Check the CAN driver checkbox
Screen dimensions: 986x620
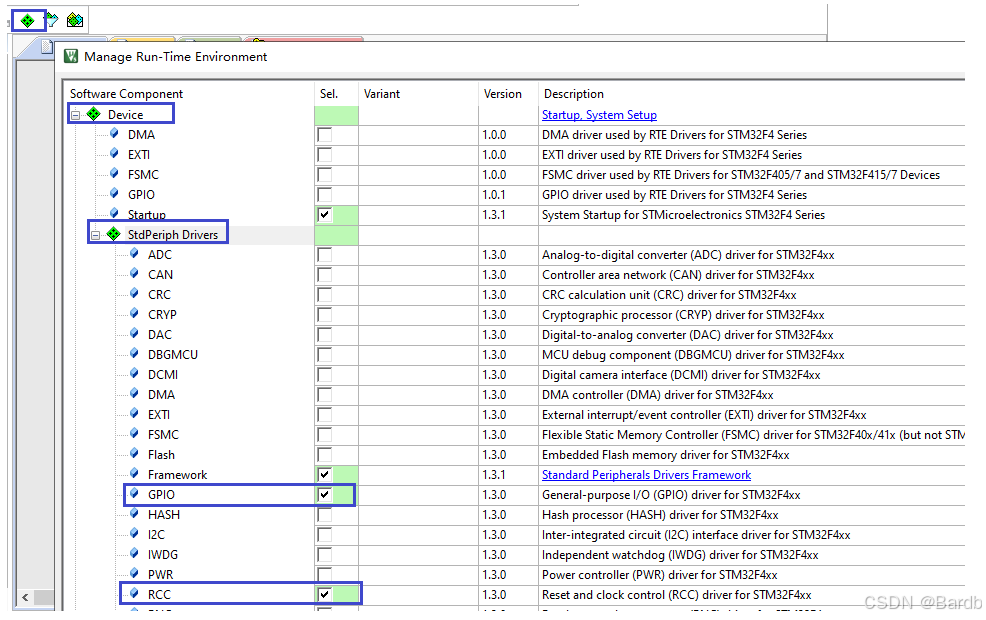(324, 275)
